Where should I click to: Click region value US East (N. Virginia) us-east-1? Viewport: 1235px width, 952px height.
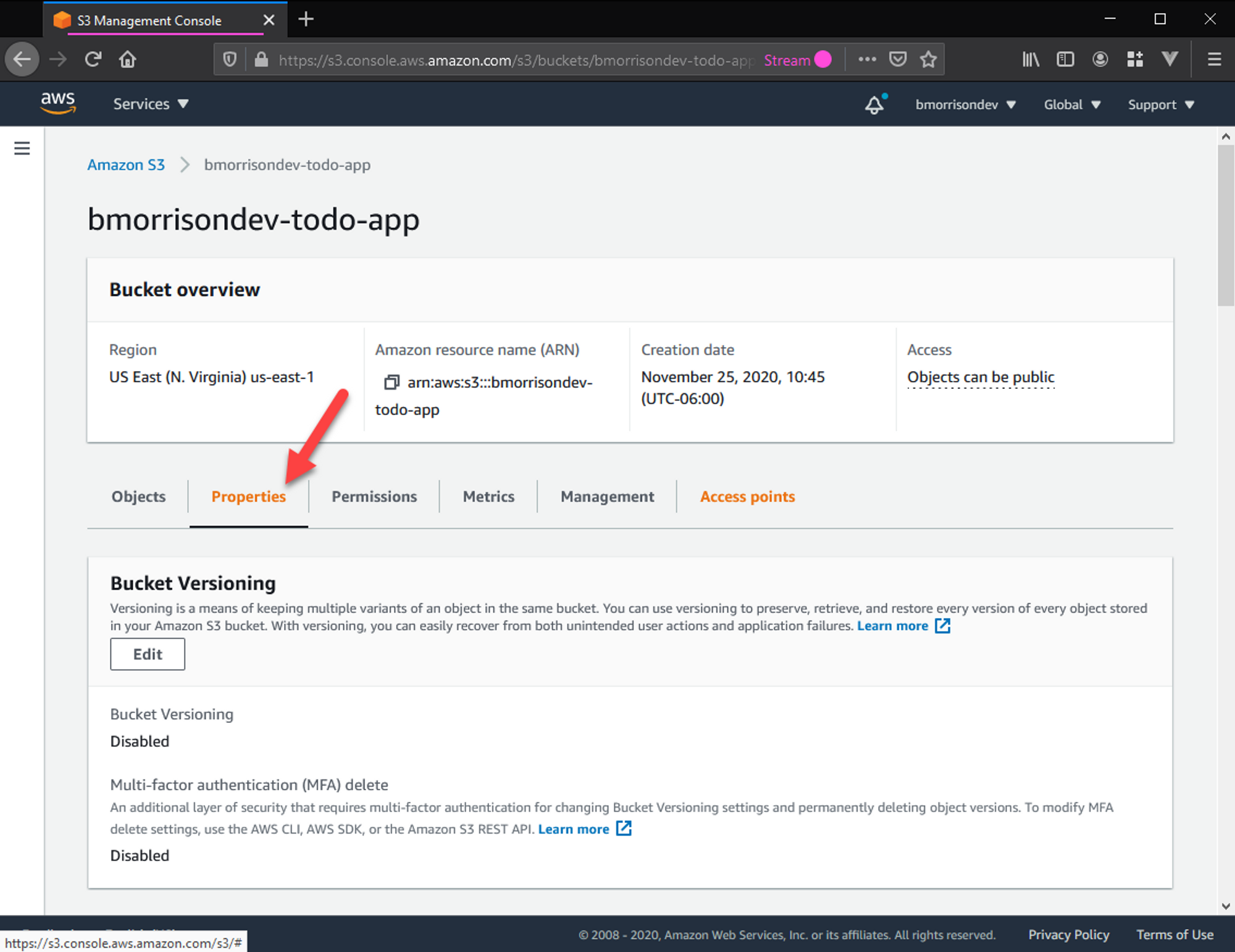[x=212, y=377]
